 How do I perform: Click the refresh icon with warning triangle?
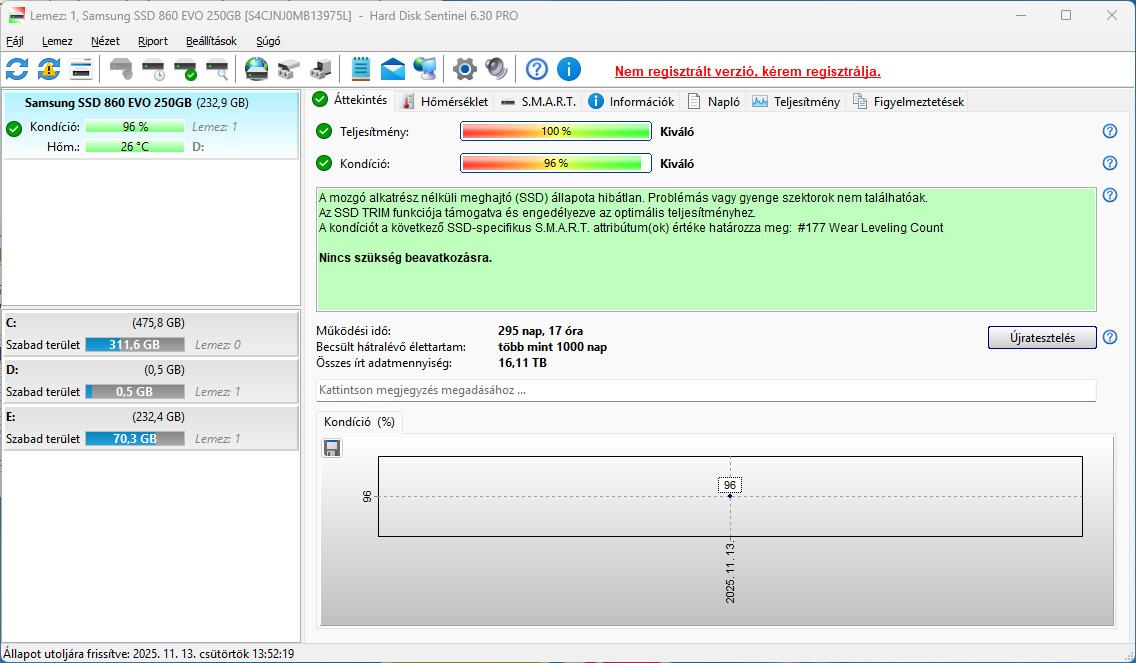pyautogui.click(x=49, y=70)
